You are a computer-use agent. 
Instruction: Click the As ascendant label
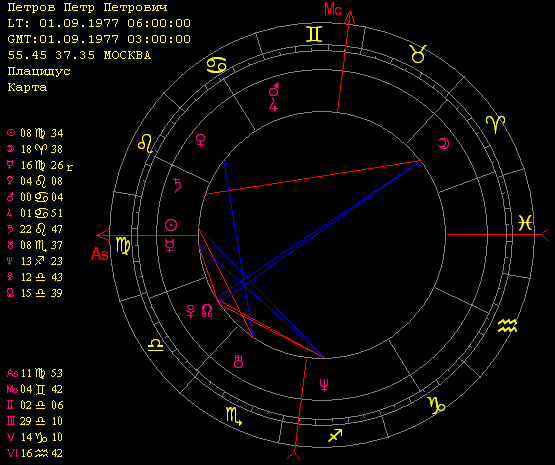click(x=99, y=254)
